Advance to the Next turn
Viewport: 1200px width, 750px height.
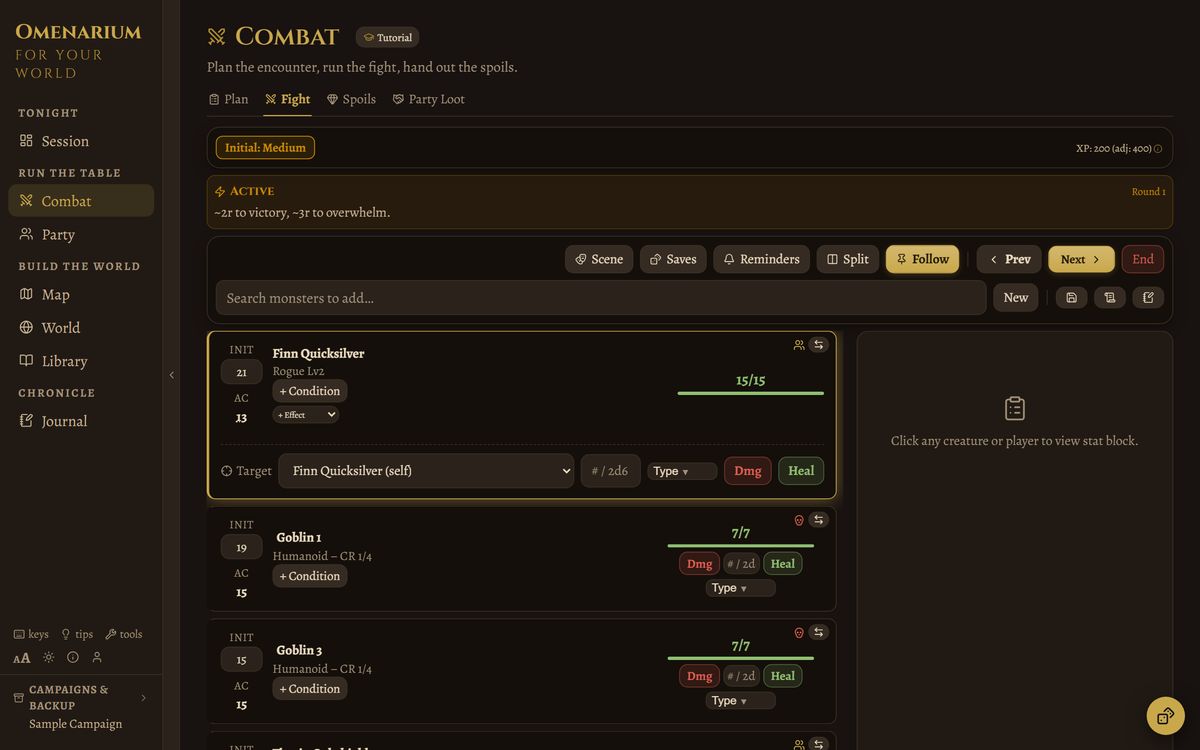click(1081, 259)
